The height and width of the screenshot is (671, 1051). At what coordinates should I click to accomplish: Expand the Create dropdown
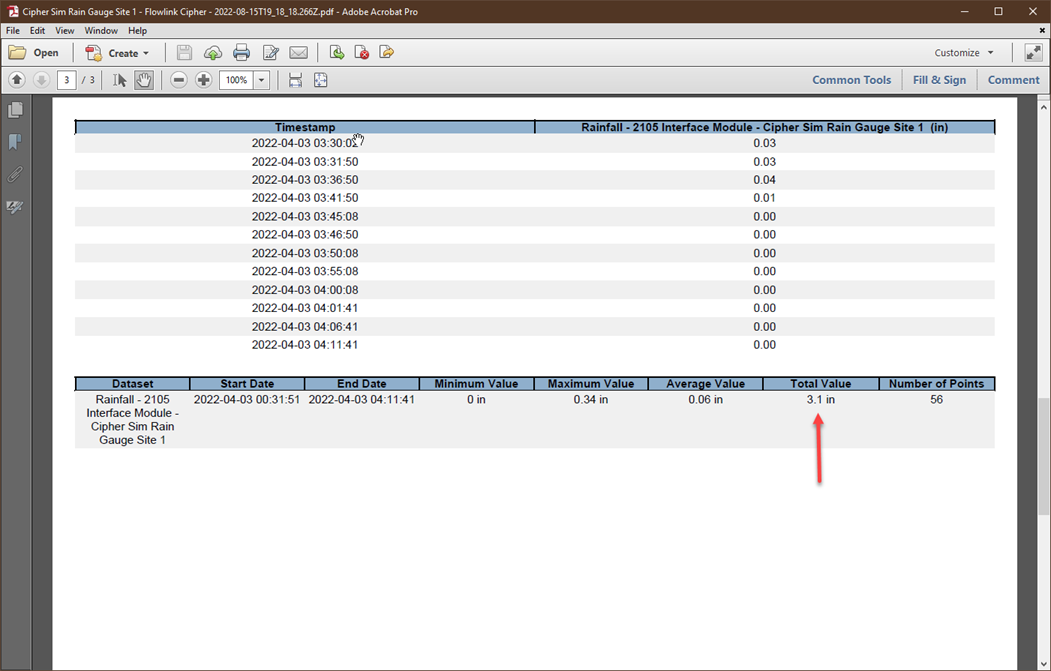(118, 53)
